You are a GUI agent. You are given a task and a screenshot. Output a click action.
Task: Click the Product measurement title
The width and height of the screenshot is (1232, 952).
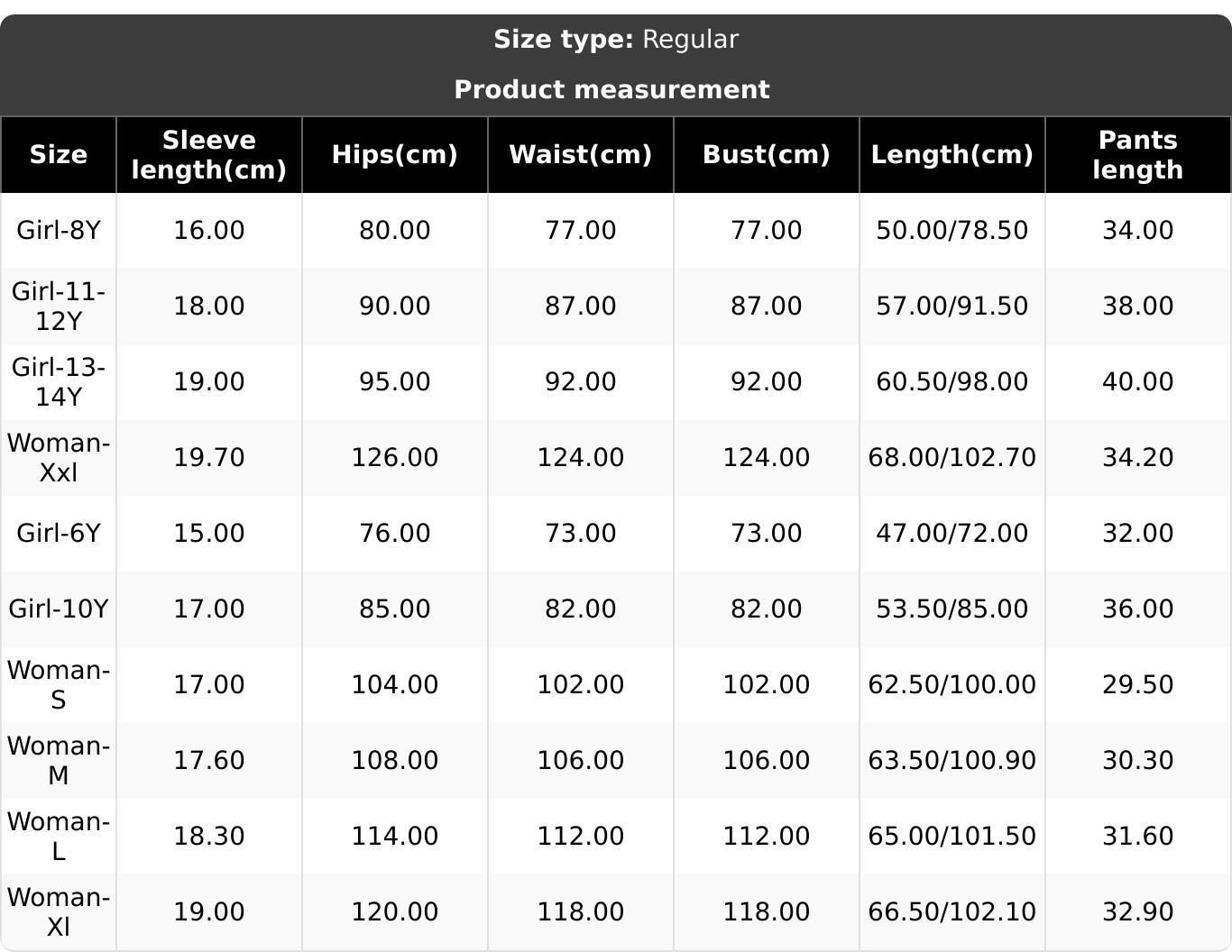[x=611, y=90]
